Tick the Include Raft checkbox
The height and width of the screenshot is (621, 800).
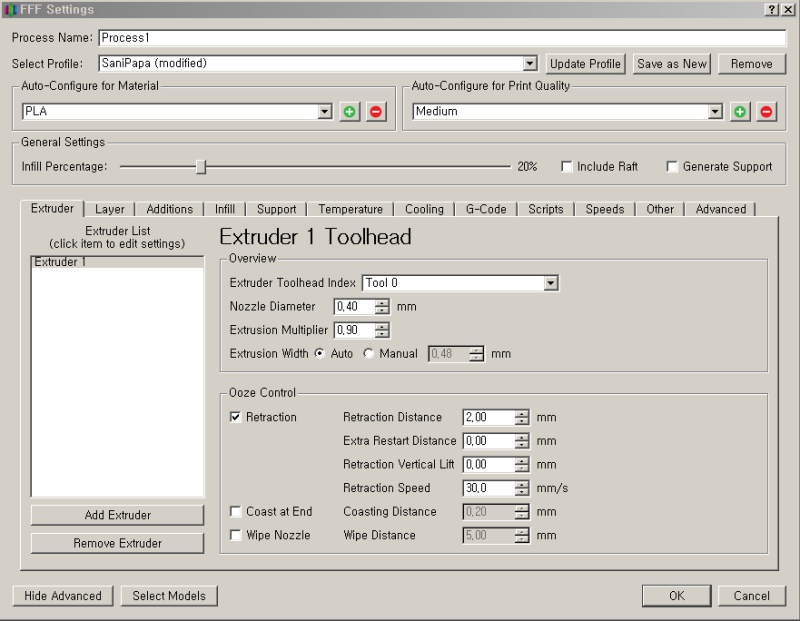[x=566, y=166]
